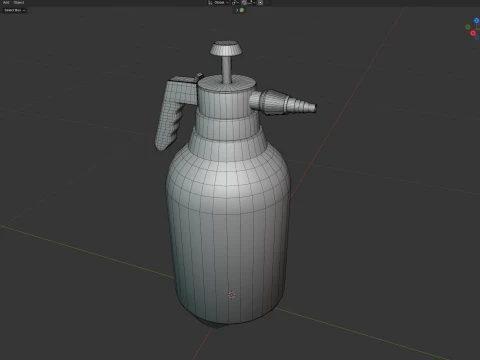This screenshot has width=480, height=360.
Task: Open the Add menu
Action: (6, 2)
